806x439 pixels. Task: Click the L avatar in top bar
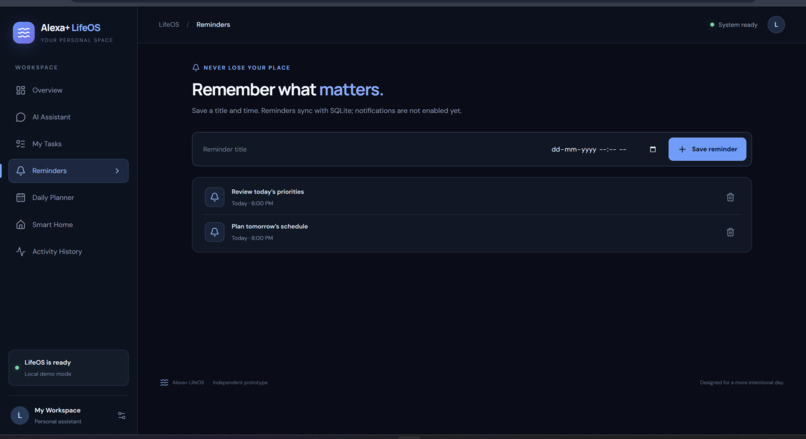point(776,25)
